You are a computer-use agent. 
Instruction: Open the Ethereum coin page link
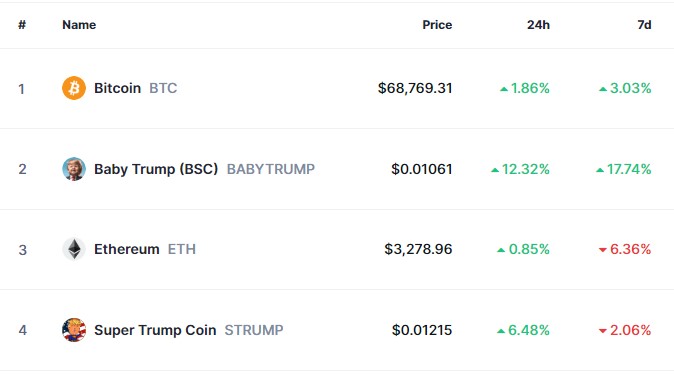coord(127,249)
